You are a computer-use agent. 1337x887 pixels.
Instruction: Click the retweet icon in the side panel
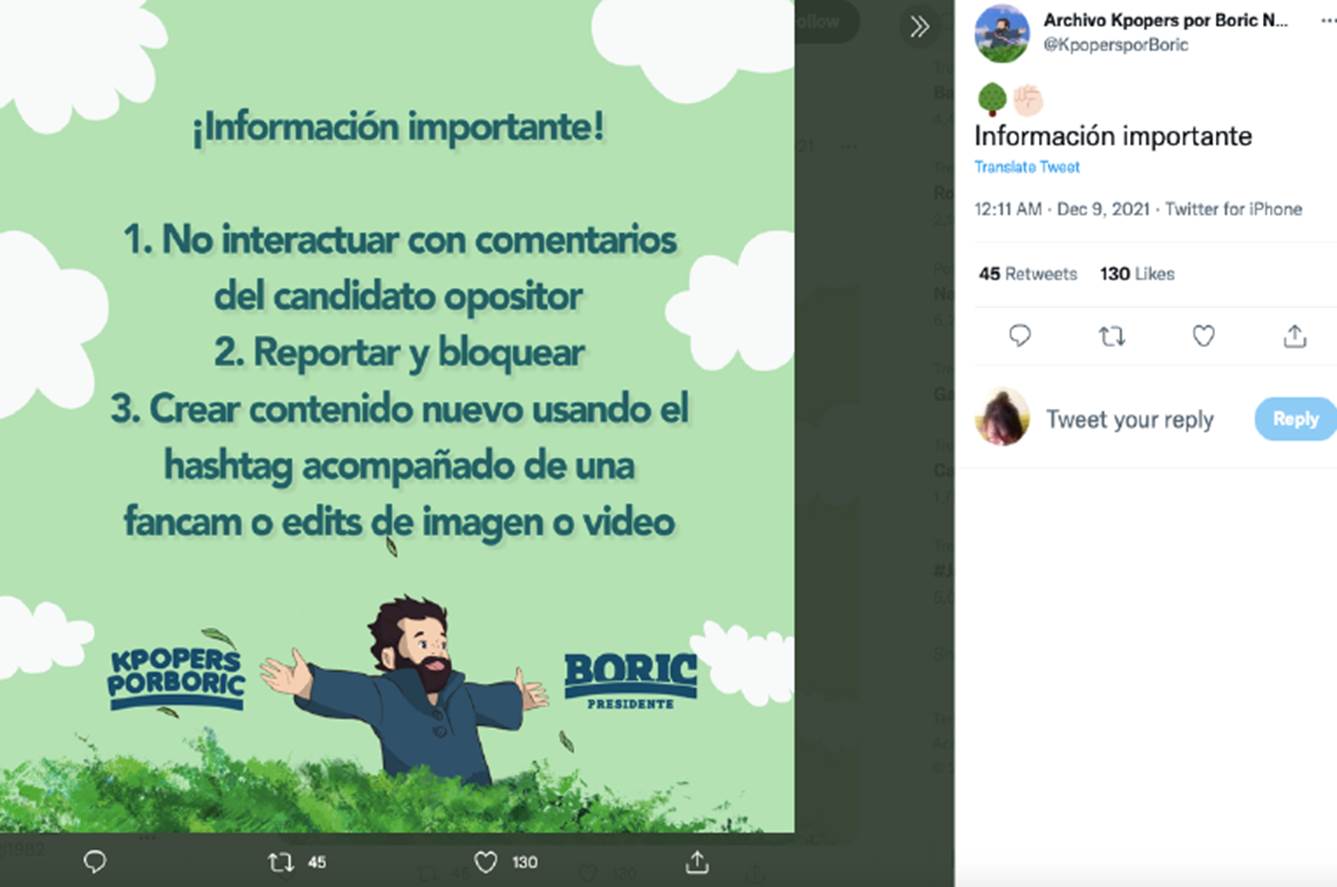(1111, 336)
